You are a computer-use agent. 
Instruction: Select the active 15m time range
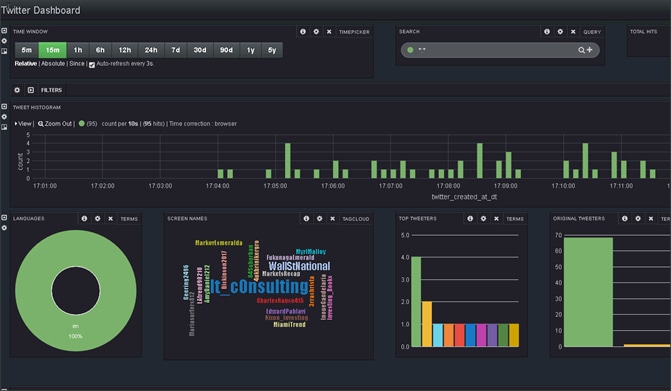53,50
